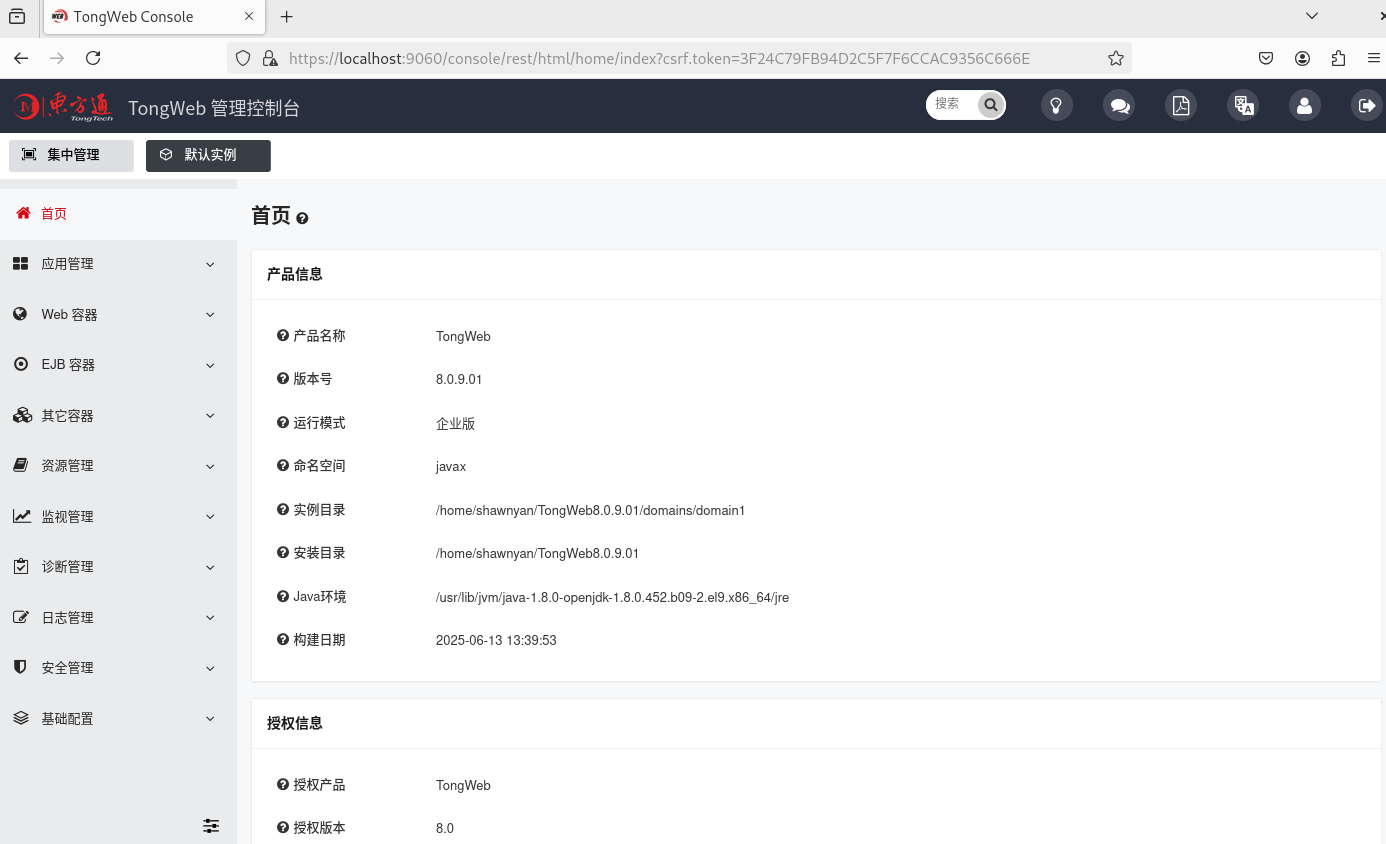Image resolution: width=1386 pixels, height=844 pixels.
Task: Expand the 资源管理 menu
Action: tap(118, 466)
